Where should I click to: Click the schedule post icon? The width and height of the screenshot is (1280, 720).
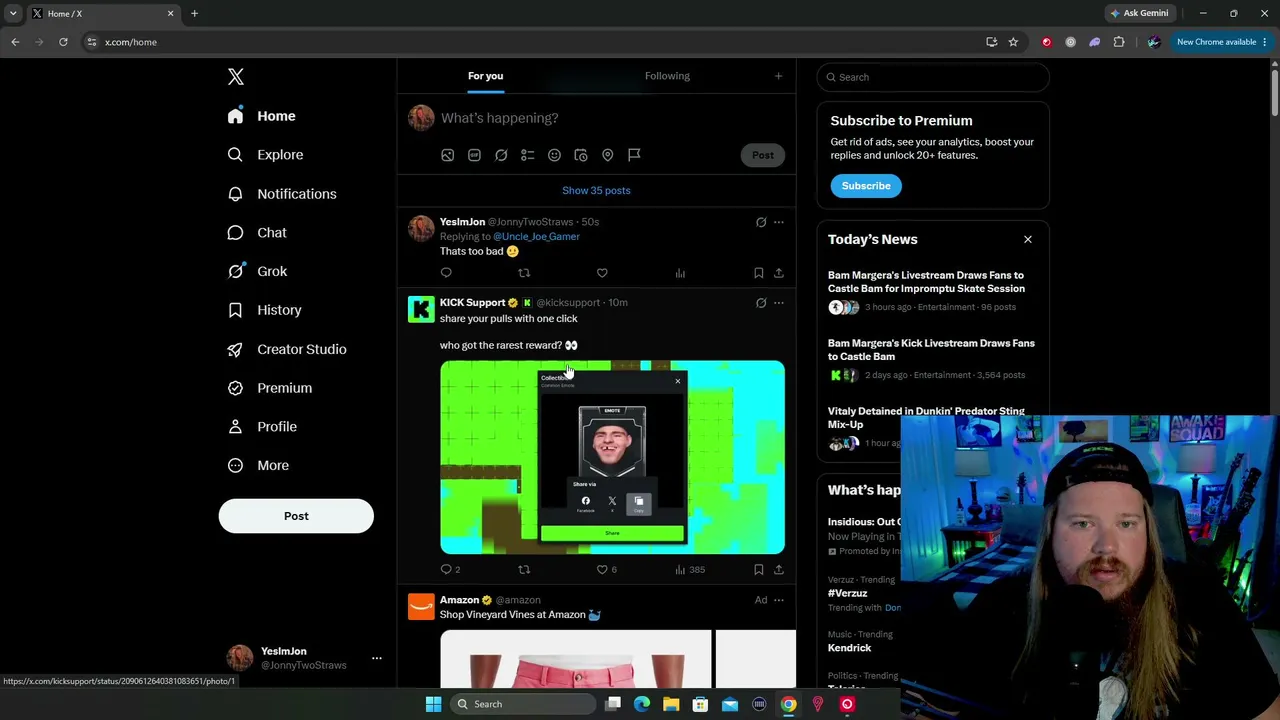(x=581, y=155)
